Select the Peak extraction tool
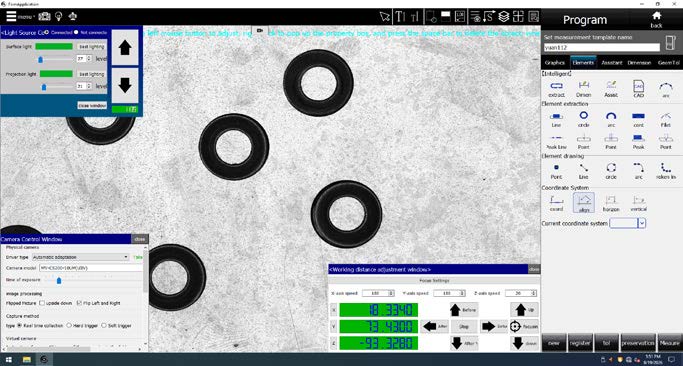 (639, 142)
